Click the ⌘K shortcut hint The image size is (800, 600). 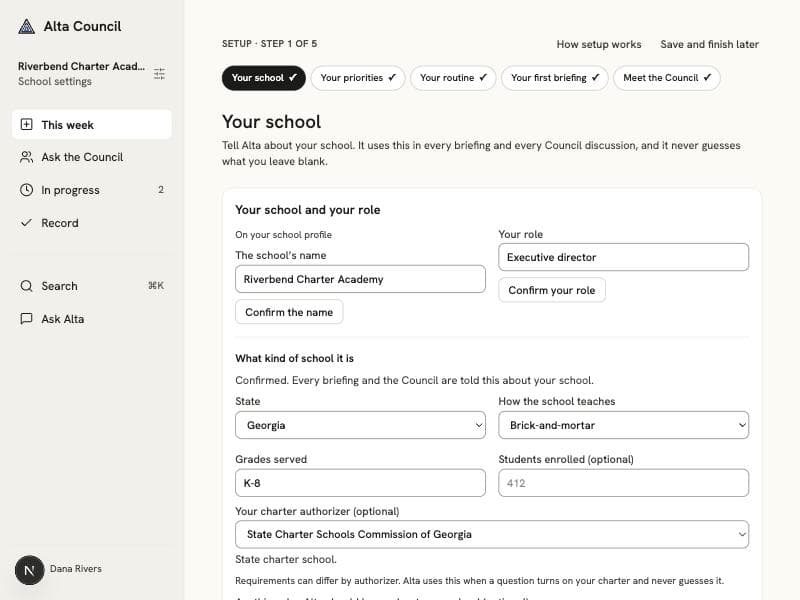tap(156, 286)
